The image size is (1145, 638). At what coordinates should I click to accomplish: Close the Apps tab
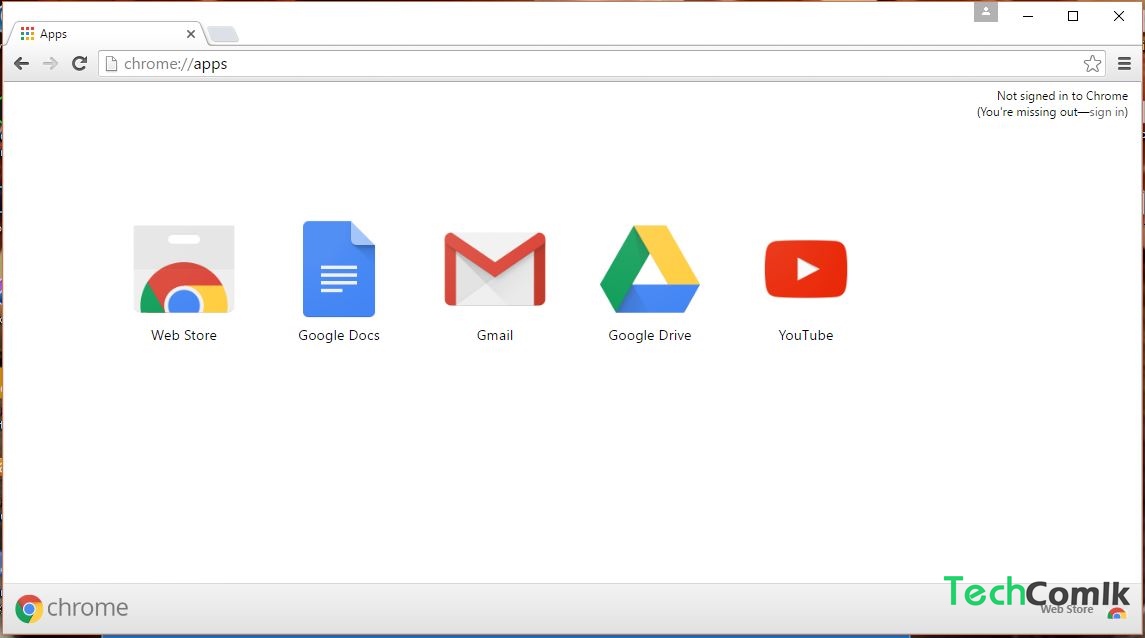(191, 34)
